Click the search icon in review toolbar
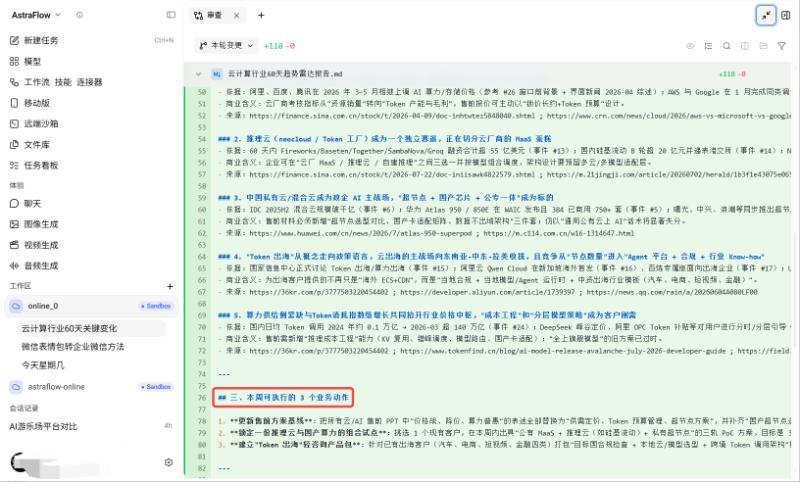The width and height of the screenshot is (800, 482). 727,46
